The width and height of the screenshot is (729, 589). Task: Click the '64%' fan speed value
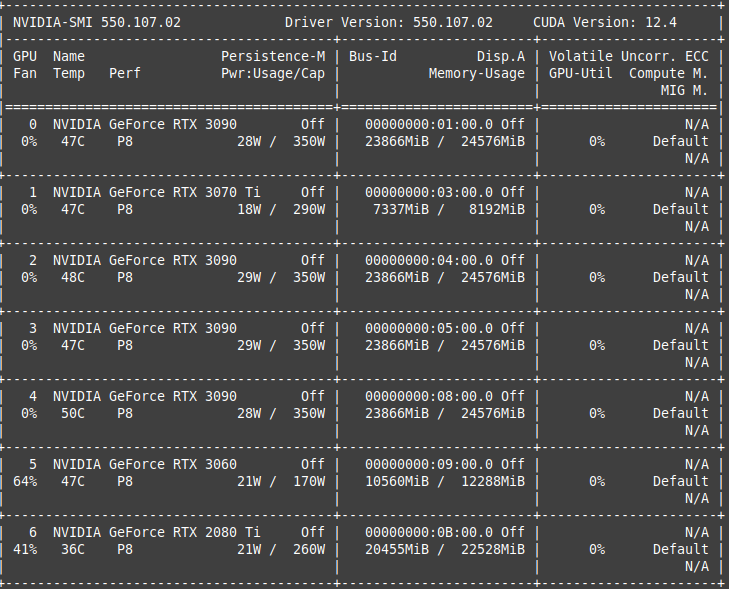tap(25, 482)
